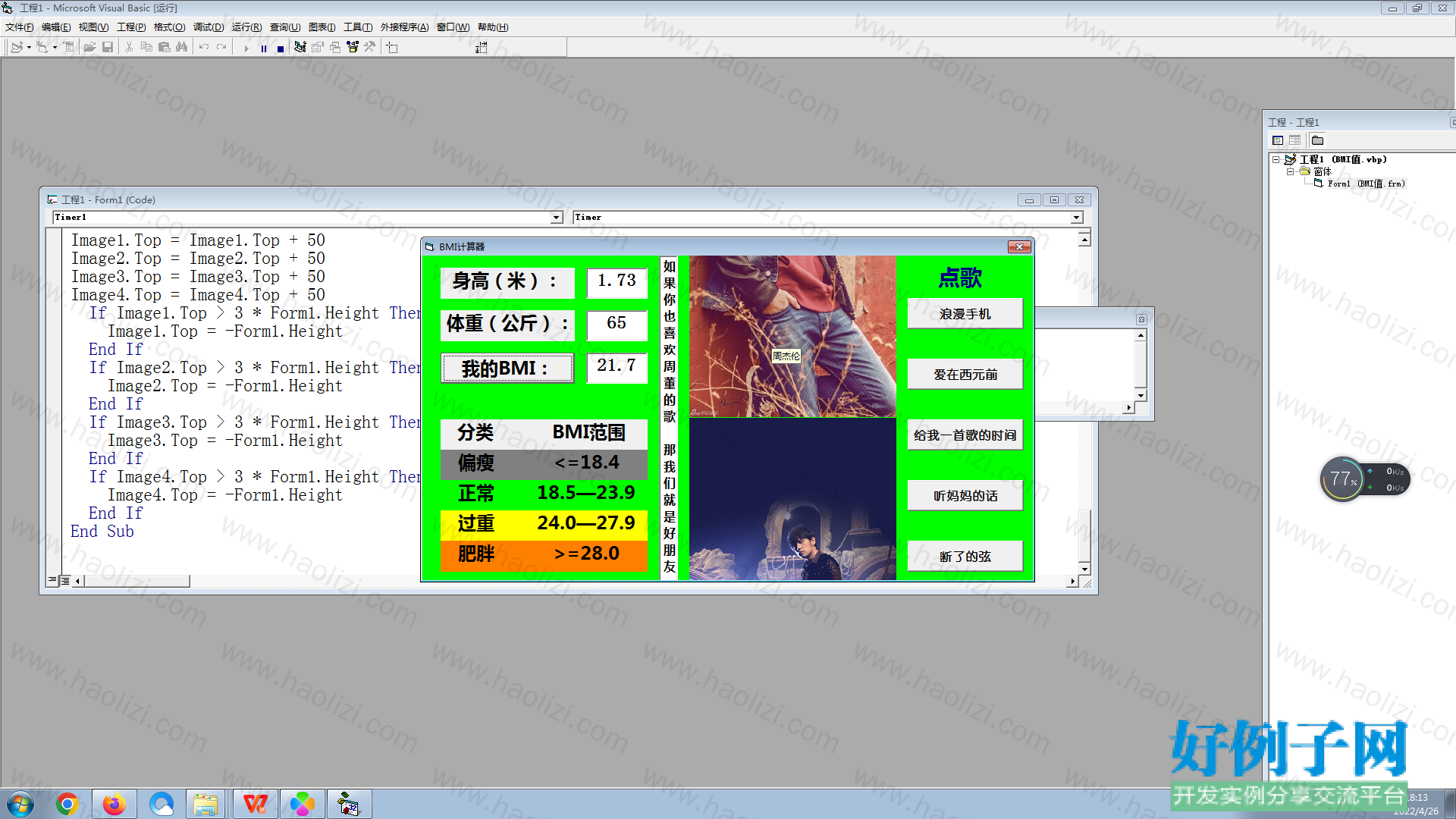Open the Form Layout Window icon
Viewport: 1456px width, 819px height.
(335, 47)
